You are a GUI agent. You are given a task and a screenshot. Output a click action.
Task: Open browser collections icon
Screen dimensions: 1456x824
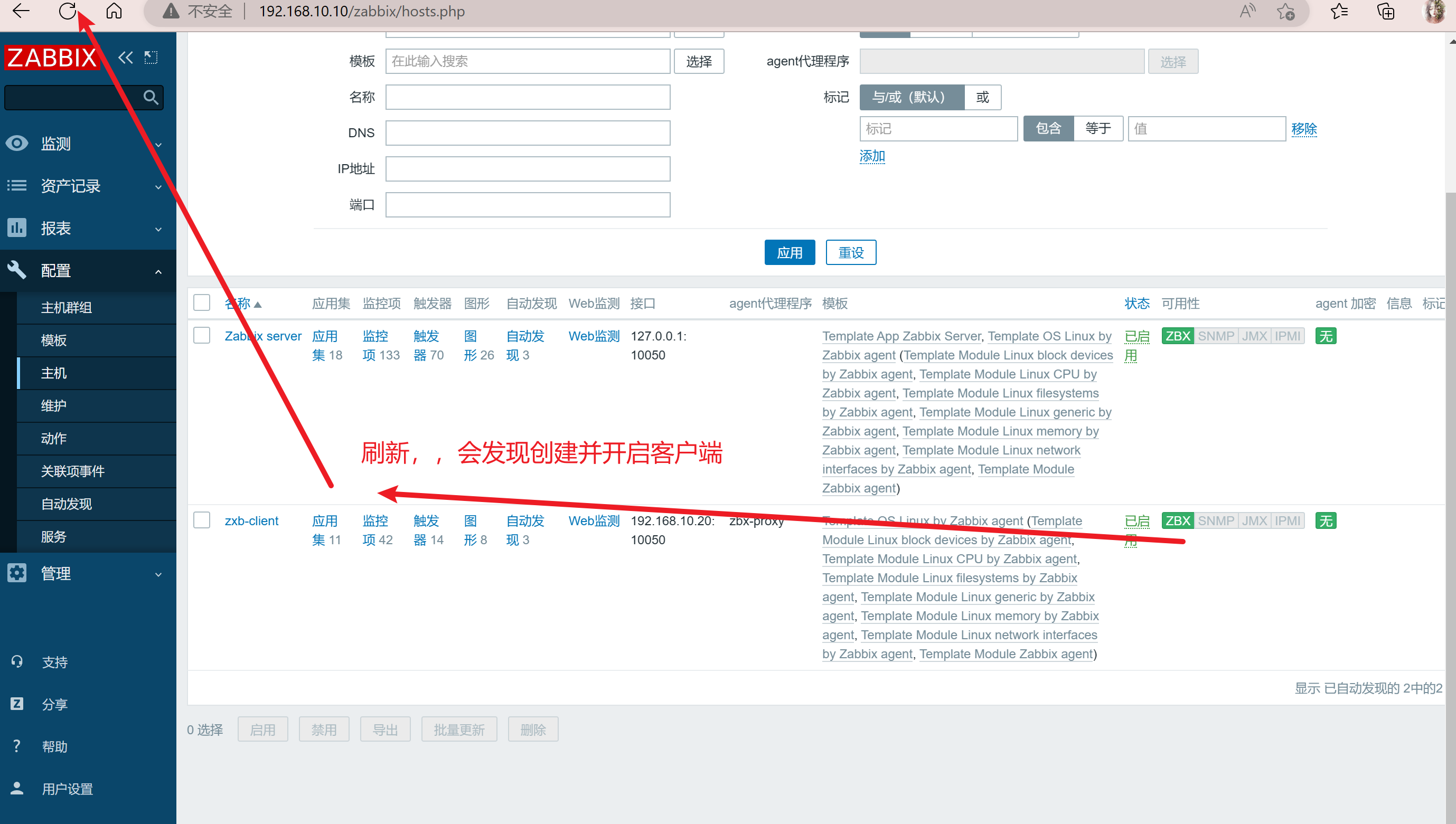[1385, 11]
